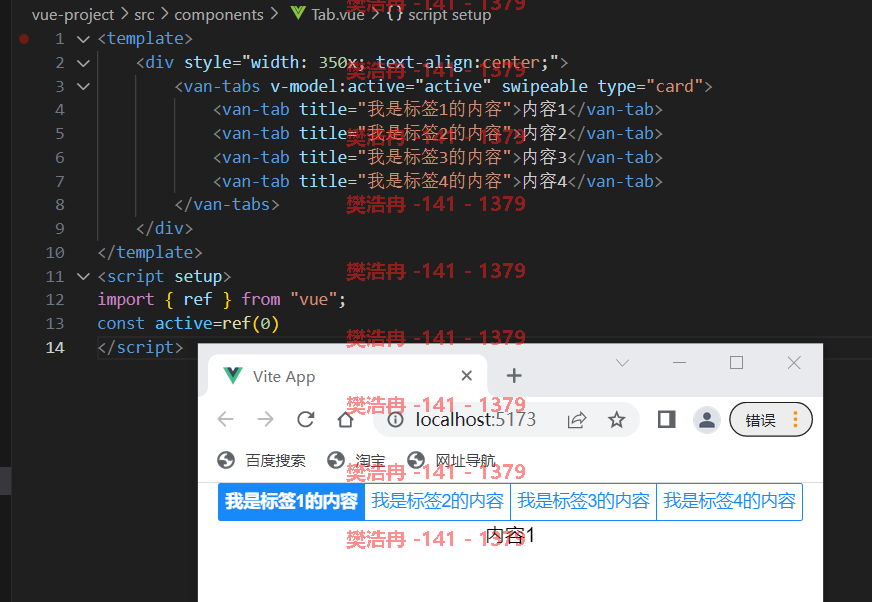Viewport: 872px width, 602px height.
Task: Collapse the template block at line 1
Action: coord(83,39)
